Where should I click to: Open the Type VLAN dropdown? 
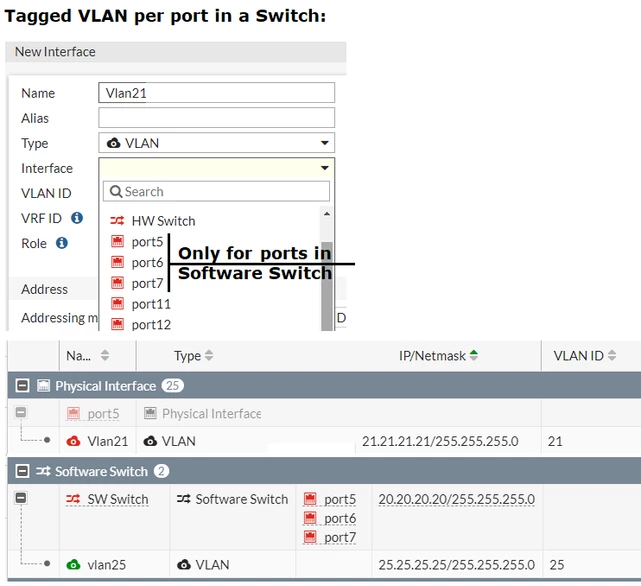point(217,143)
